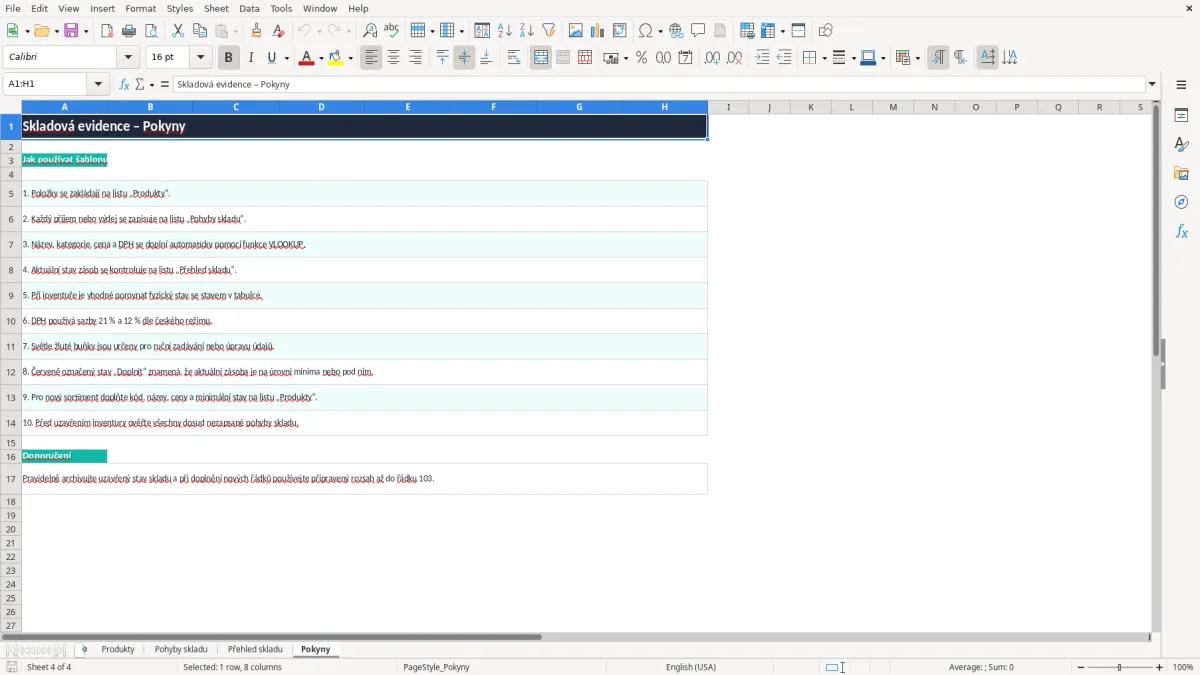The image size is (1200, 675).
Task: Export directly as PDF
Action: (x=107, y=31)
